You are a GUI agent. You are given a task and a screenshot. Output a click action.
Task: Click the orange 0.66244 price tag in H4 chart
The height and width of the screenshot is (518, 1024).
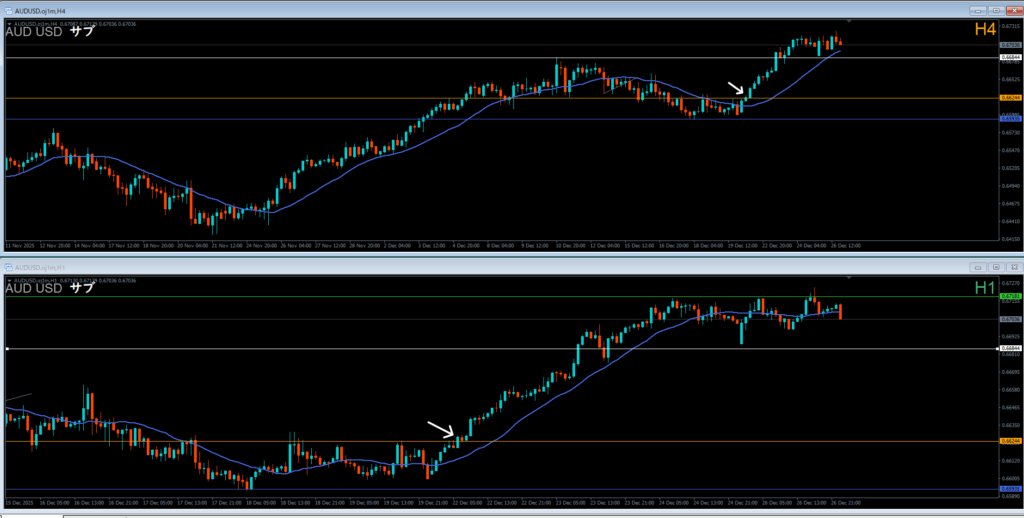click(x=1009, y=98)
